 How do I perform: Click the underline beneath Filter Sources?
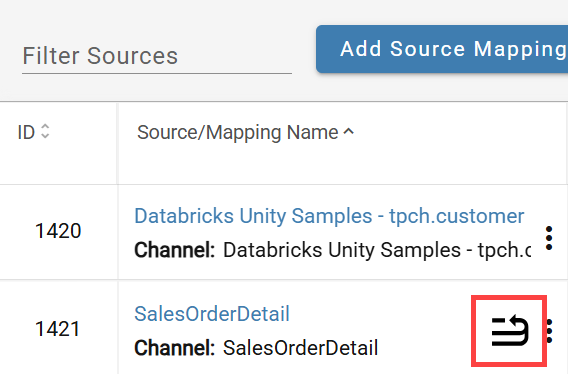157,74
